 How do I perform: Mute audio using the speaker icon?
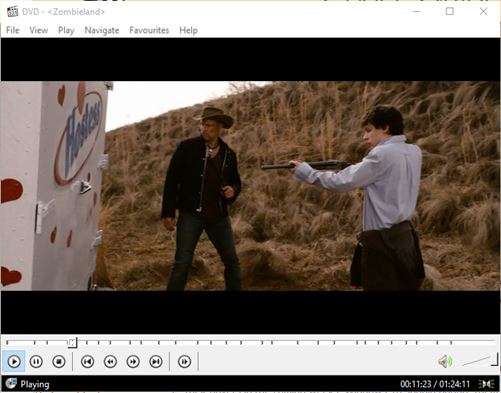tap(445, 362)
